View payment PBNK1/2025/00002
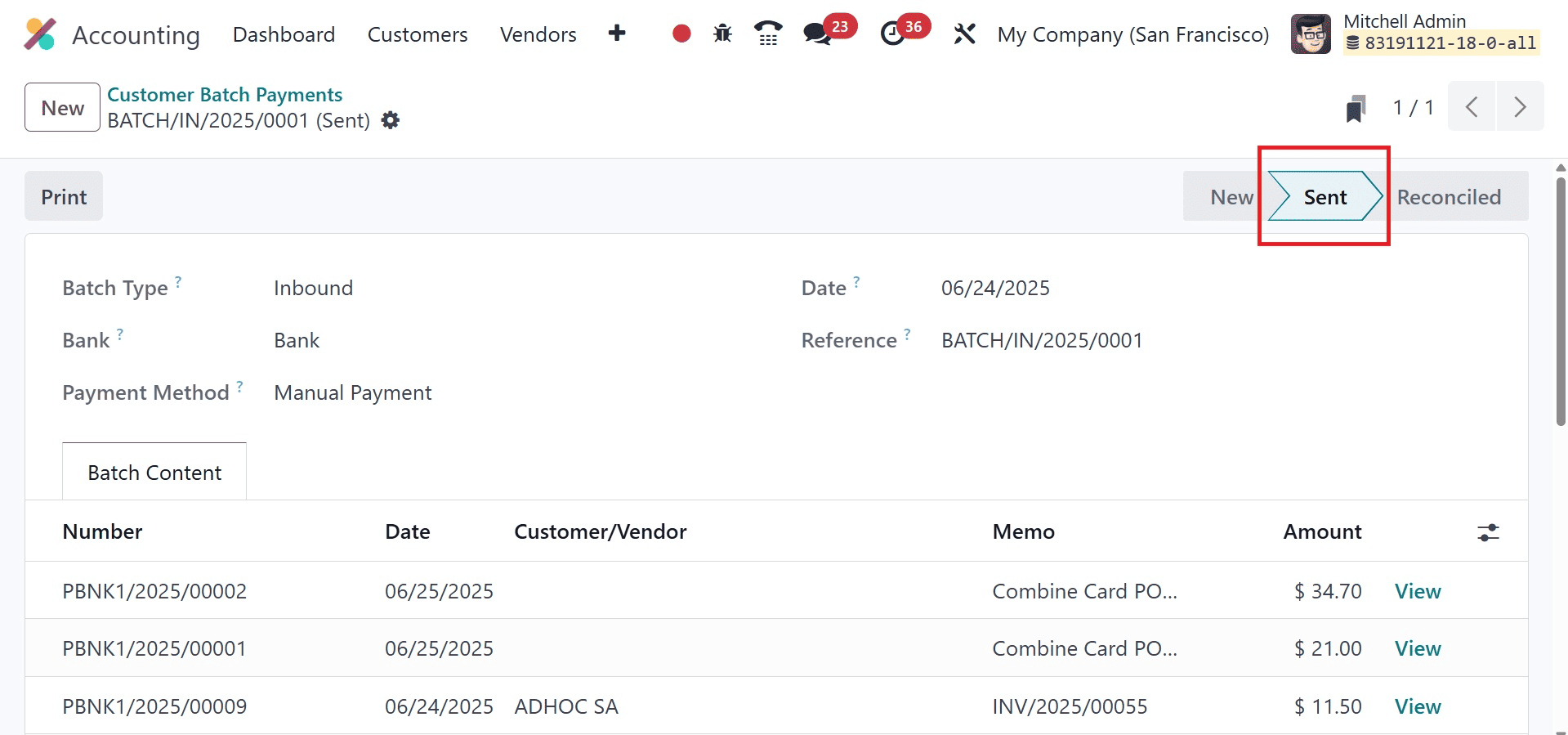Image resolution: width=1568 pixels, height=735 pixels. pyautogui.click(x=1418, y=591)
